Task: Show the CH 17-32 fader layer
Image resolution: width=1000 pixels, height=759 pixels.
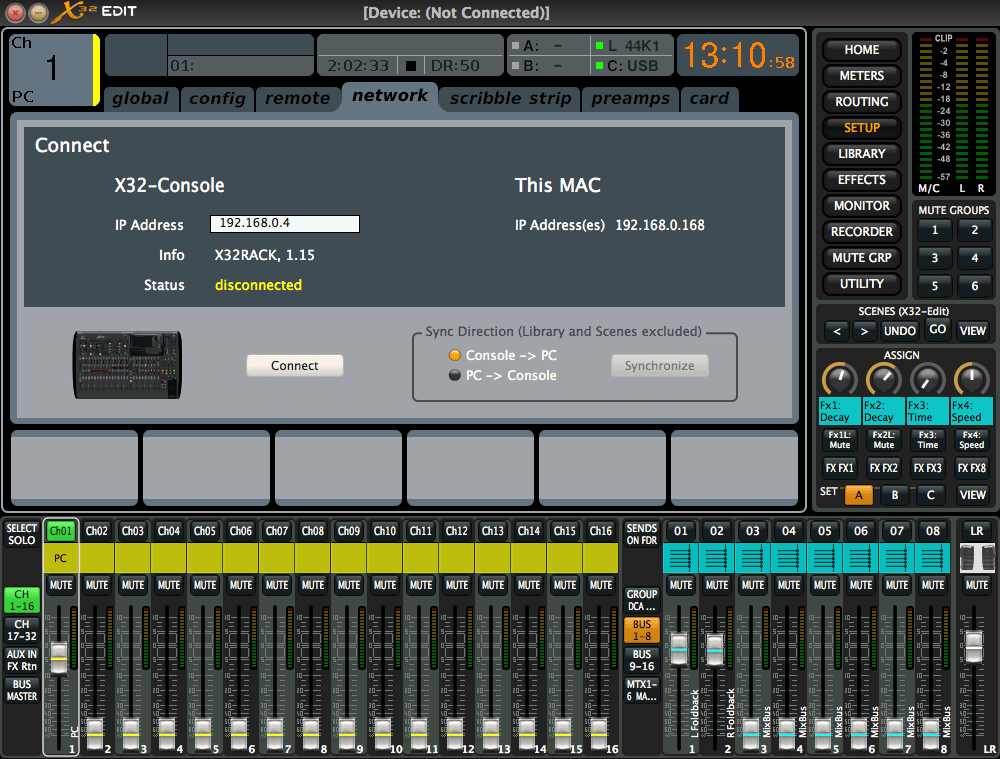Action: pyautogui.click(x=22, y=630)
